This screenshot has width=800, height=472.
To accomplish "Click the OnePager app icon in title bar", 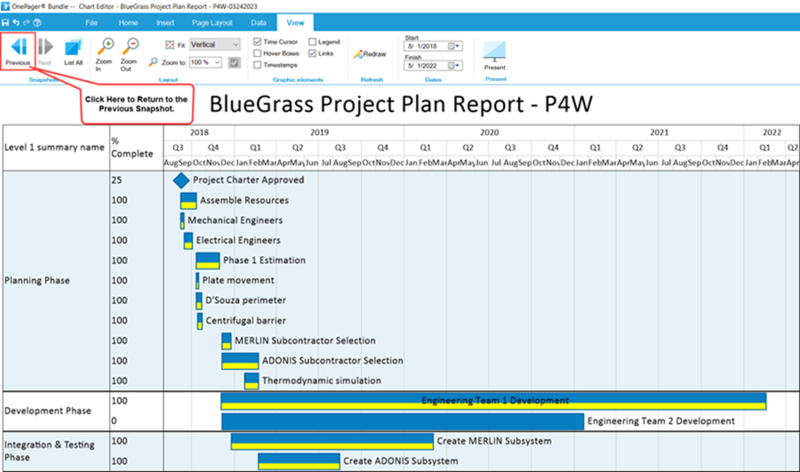I will coord(5,6).
